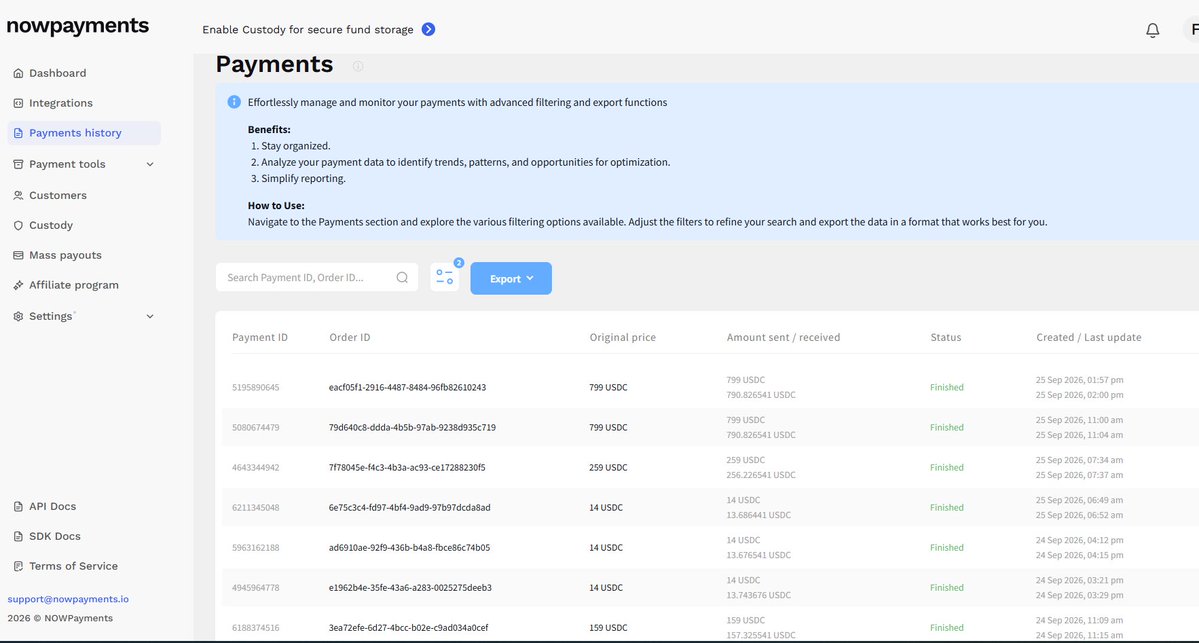
Task: Click the info icon beside Payments title
Action: (x=358, y=66)
